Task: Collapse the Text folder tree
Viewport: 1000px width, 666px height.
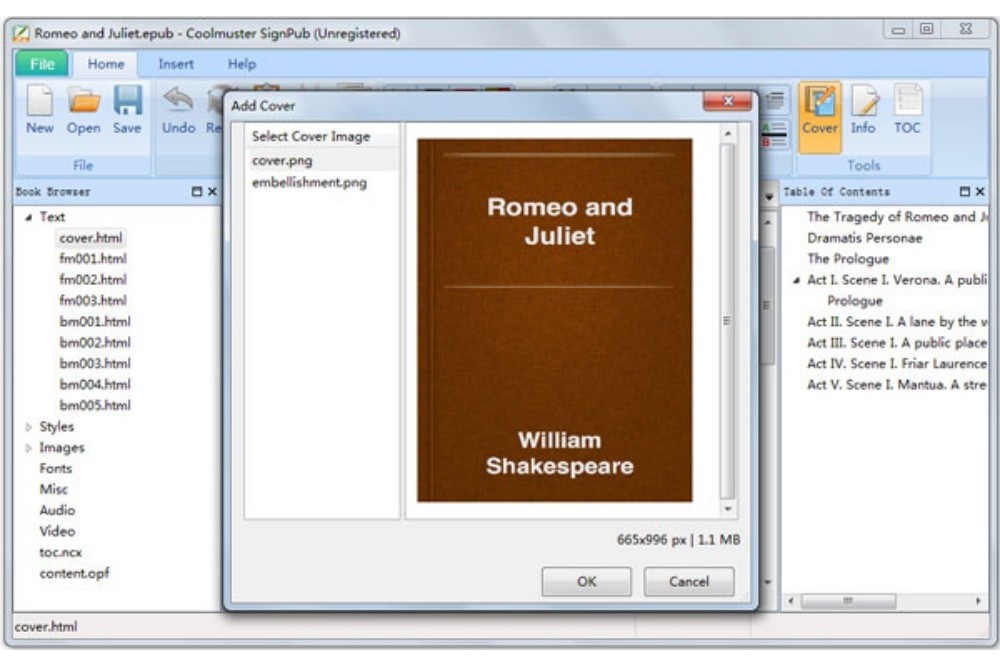Action: point(28,217)
